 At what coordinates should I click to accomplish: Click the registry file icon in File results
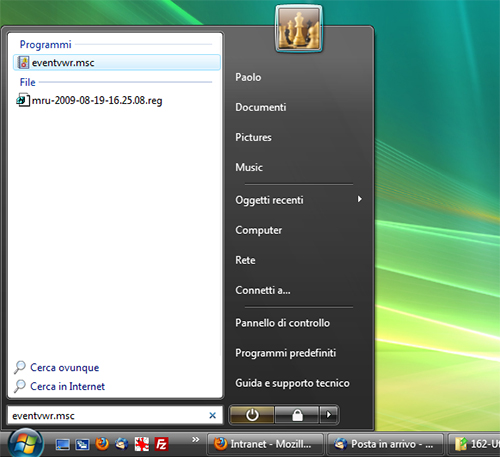[23, 100]
